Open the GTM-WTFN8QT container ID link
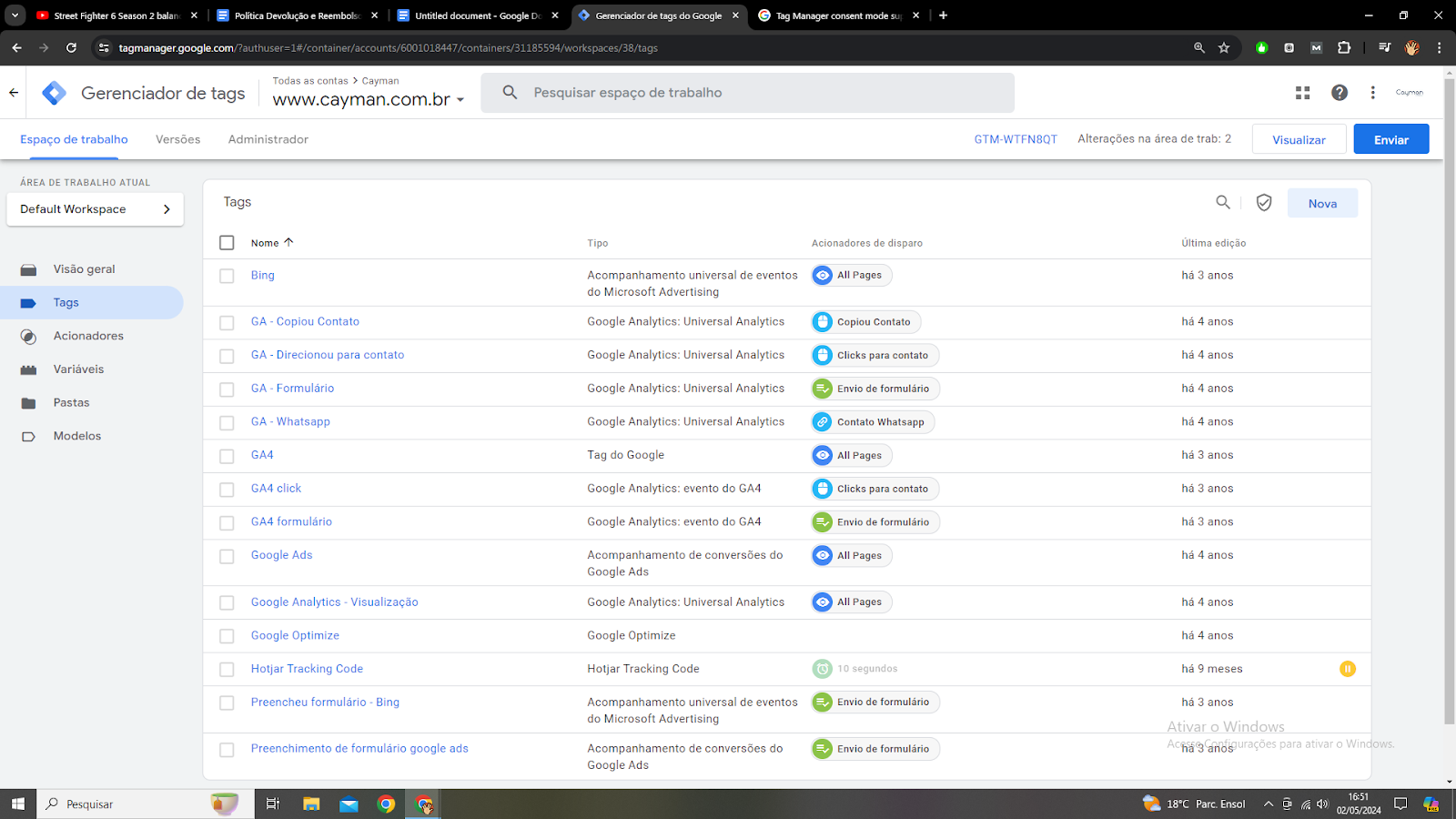1456x819 pixels. tap(1016, 139)
